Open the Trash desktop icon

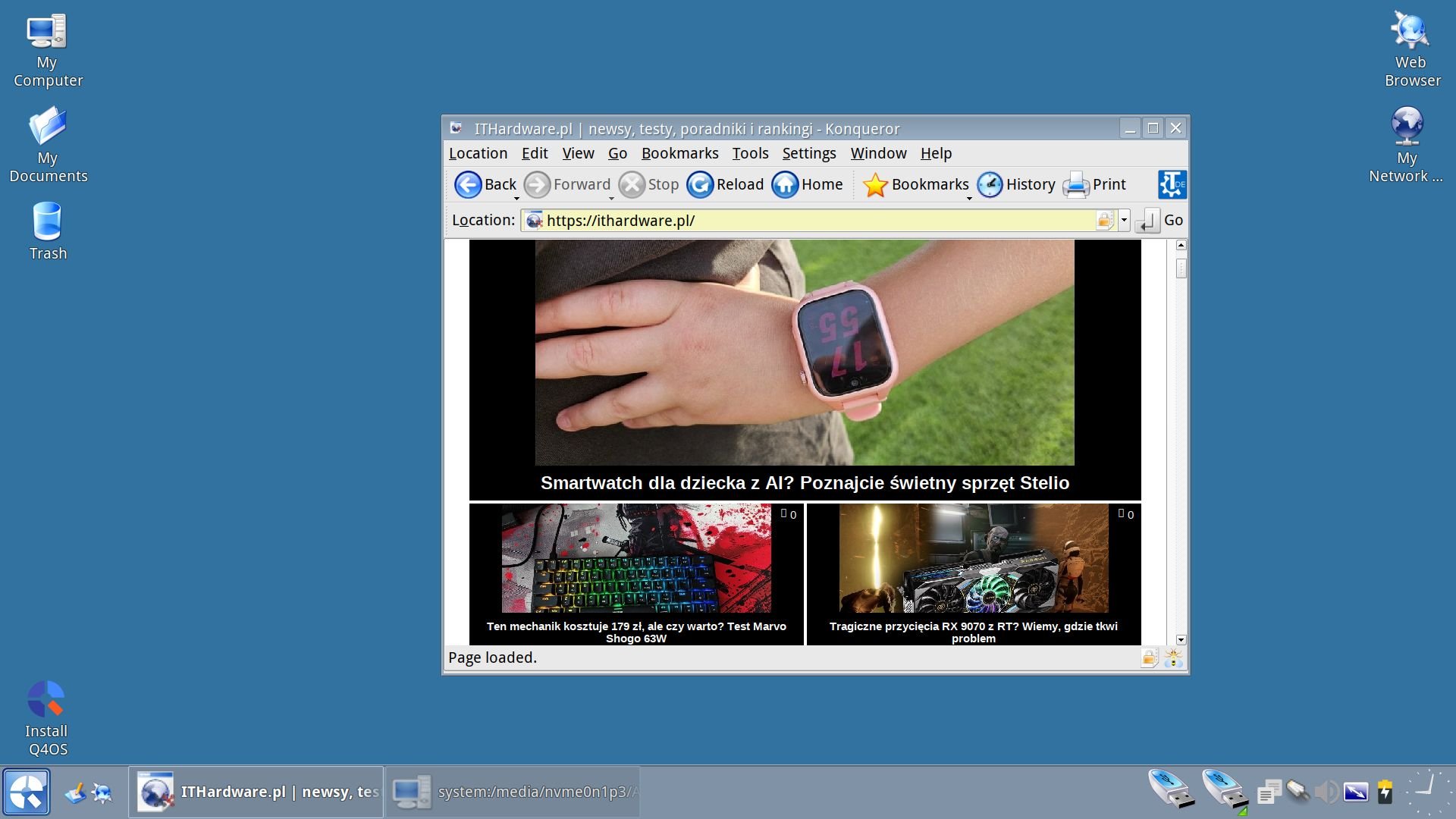pos(48,231)
